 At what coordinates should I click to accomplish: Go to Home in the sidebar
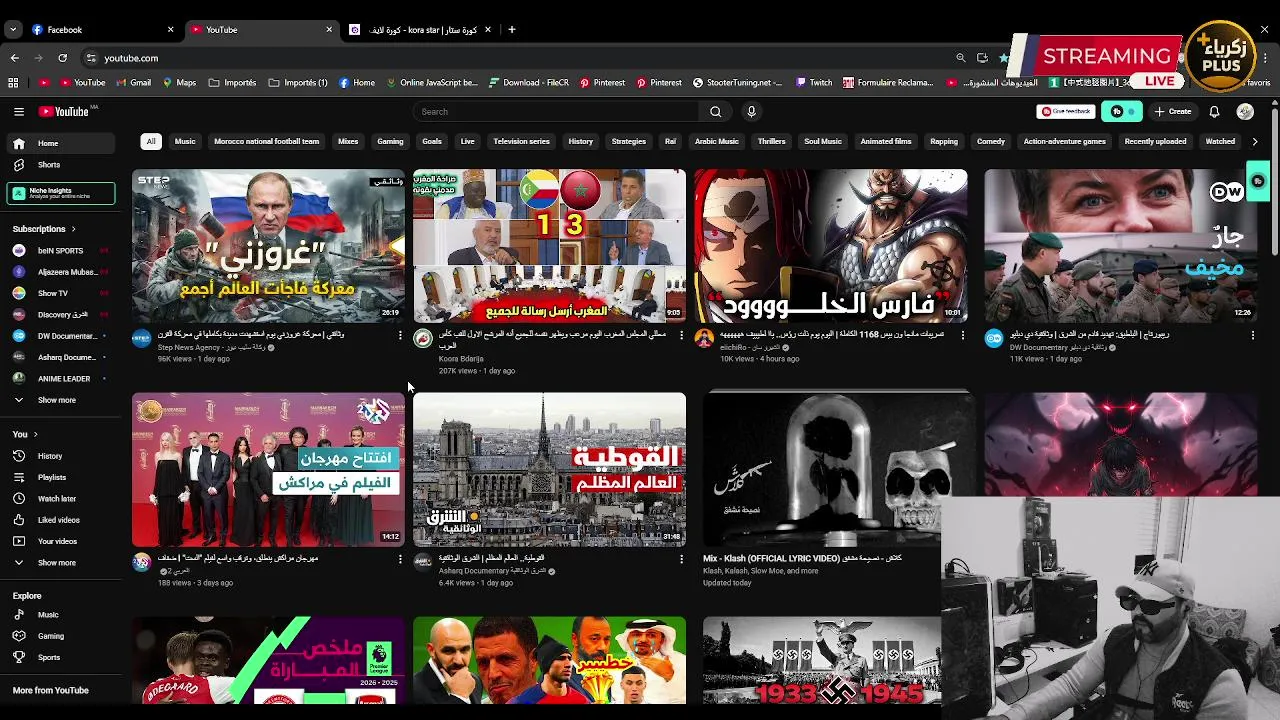[60, 143]
